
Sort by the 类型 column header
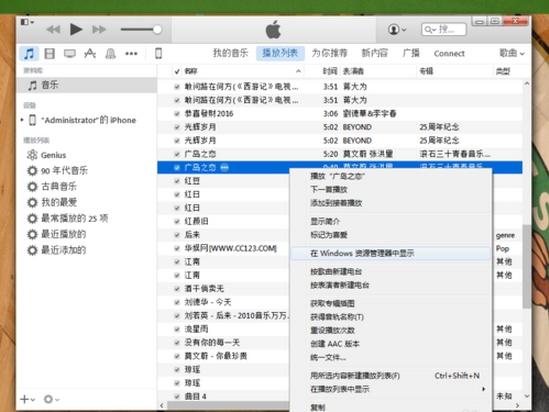click(x=503, y=71)
